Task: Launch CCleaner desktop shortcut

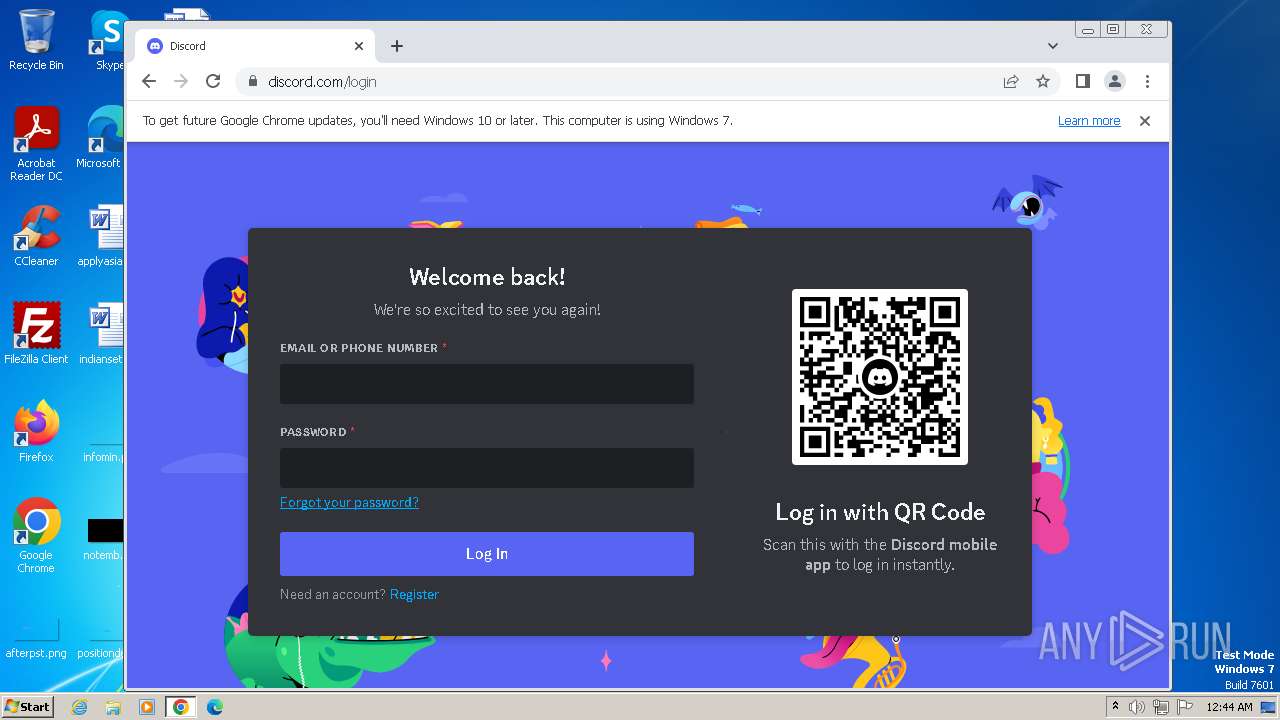Action: click(36, 236)
